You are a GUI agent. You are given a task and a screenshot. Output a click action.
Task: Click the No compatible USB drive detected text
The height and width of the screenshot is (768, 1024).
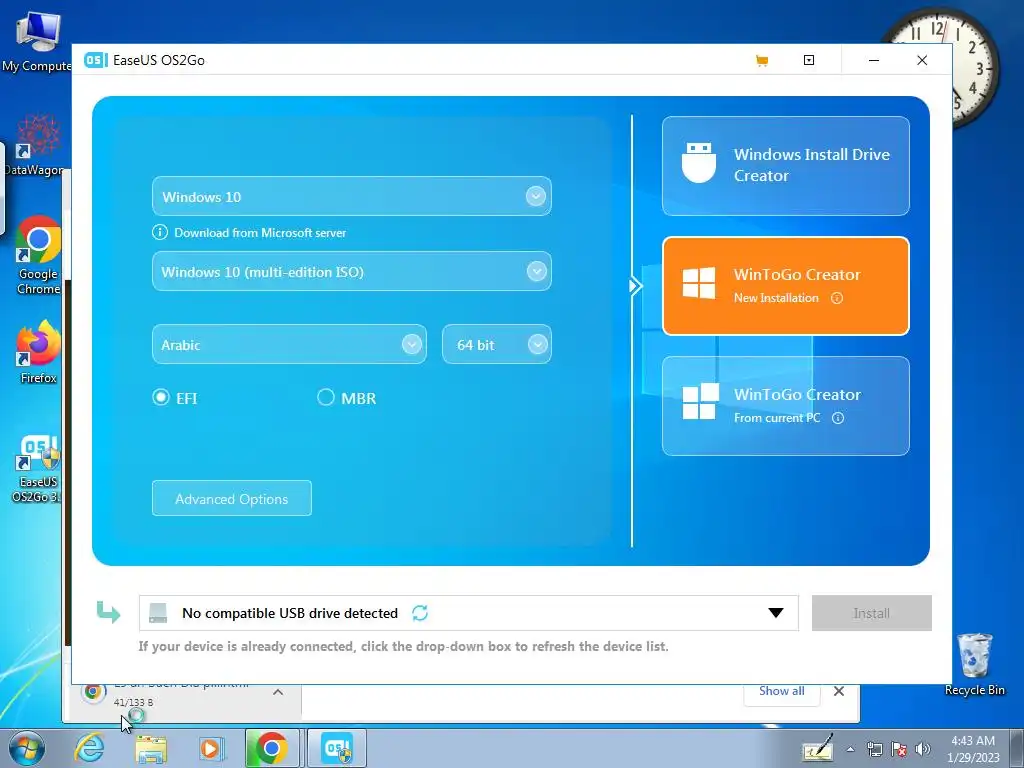click(x=290, y=613)
